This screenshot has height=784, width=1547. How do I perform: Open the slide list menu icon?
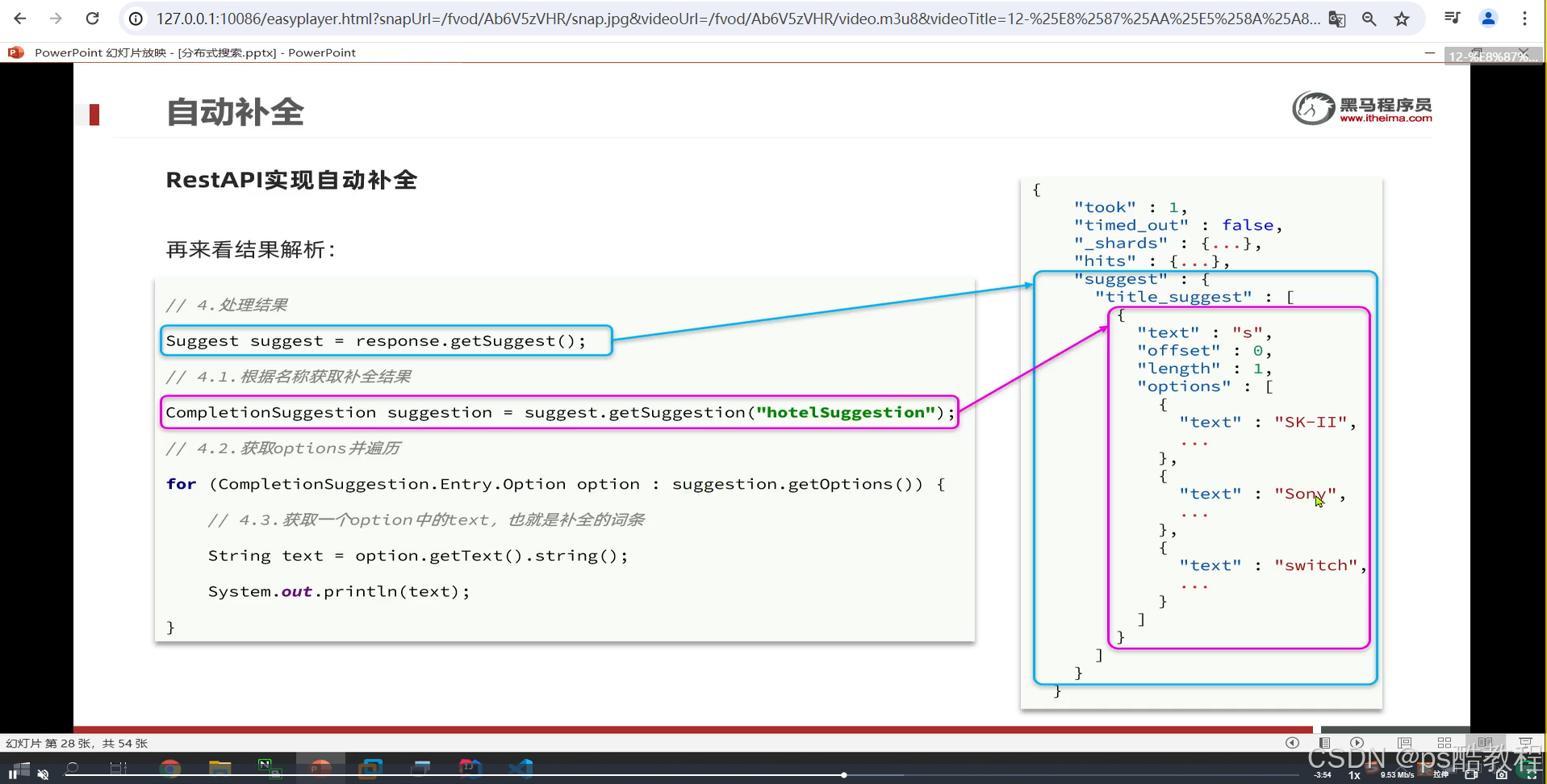(x=1325, y=743)
